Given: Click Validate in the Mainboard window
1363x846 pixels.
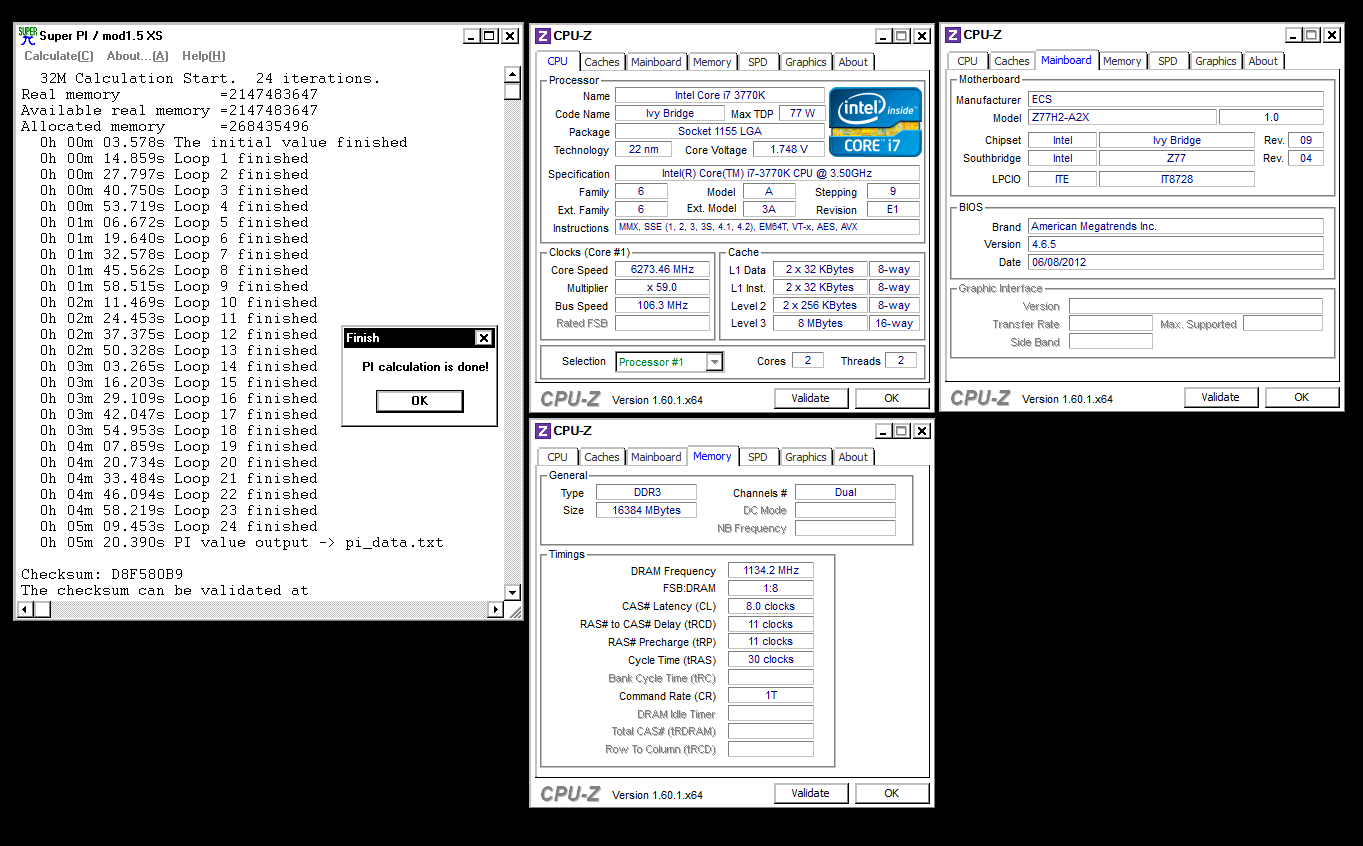Looking at the screenshot, I should pos(1220,397).
